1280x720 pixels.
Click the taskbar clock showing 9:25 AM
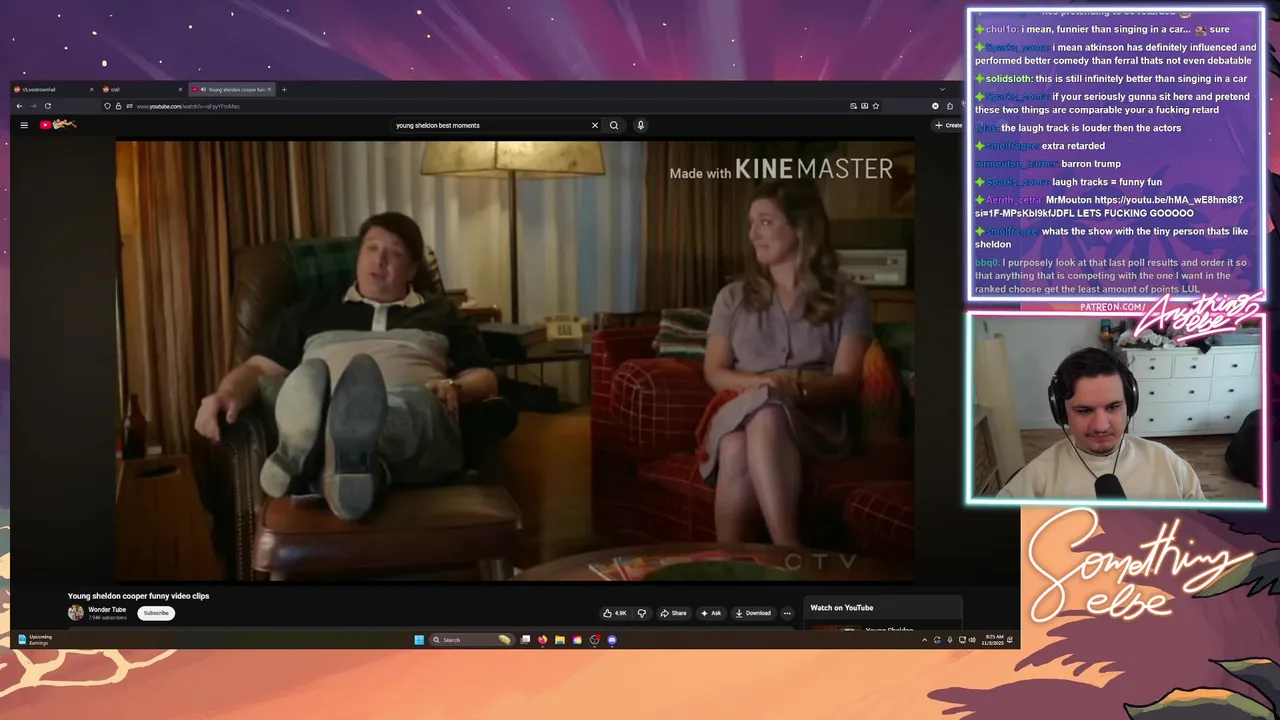pos(994,640)
